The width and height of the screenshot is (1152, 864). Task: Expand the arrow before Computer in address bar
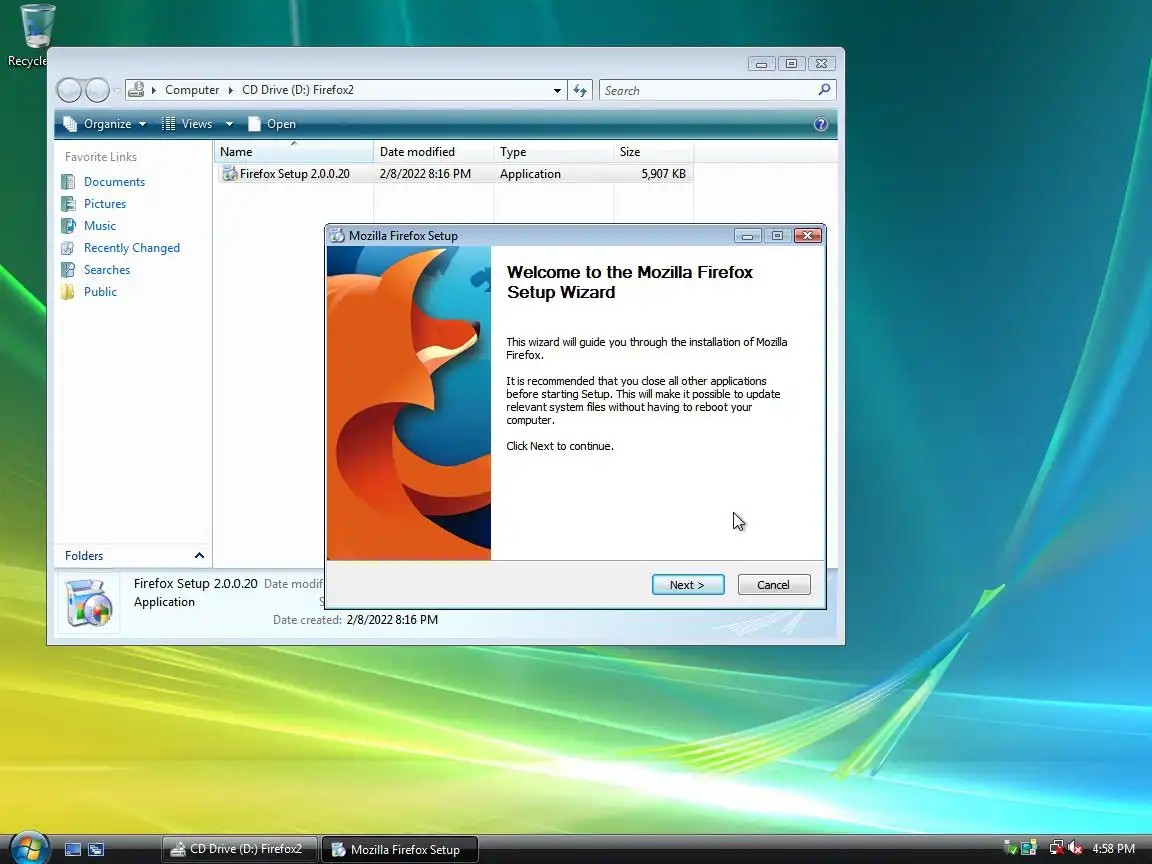(x=154, y=90)
